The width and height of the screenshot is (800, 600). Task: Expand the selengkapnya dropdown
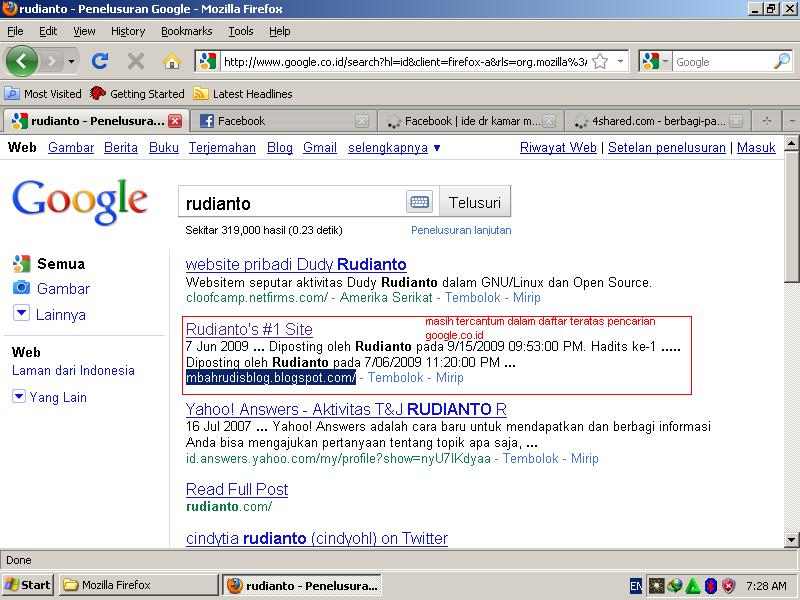(x=394, y=147)
